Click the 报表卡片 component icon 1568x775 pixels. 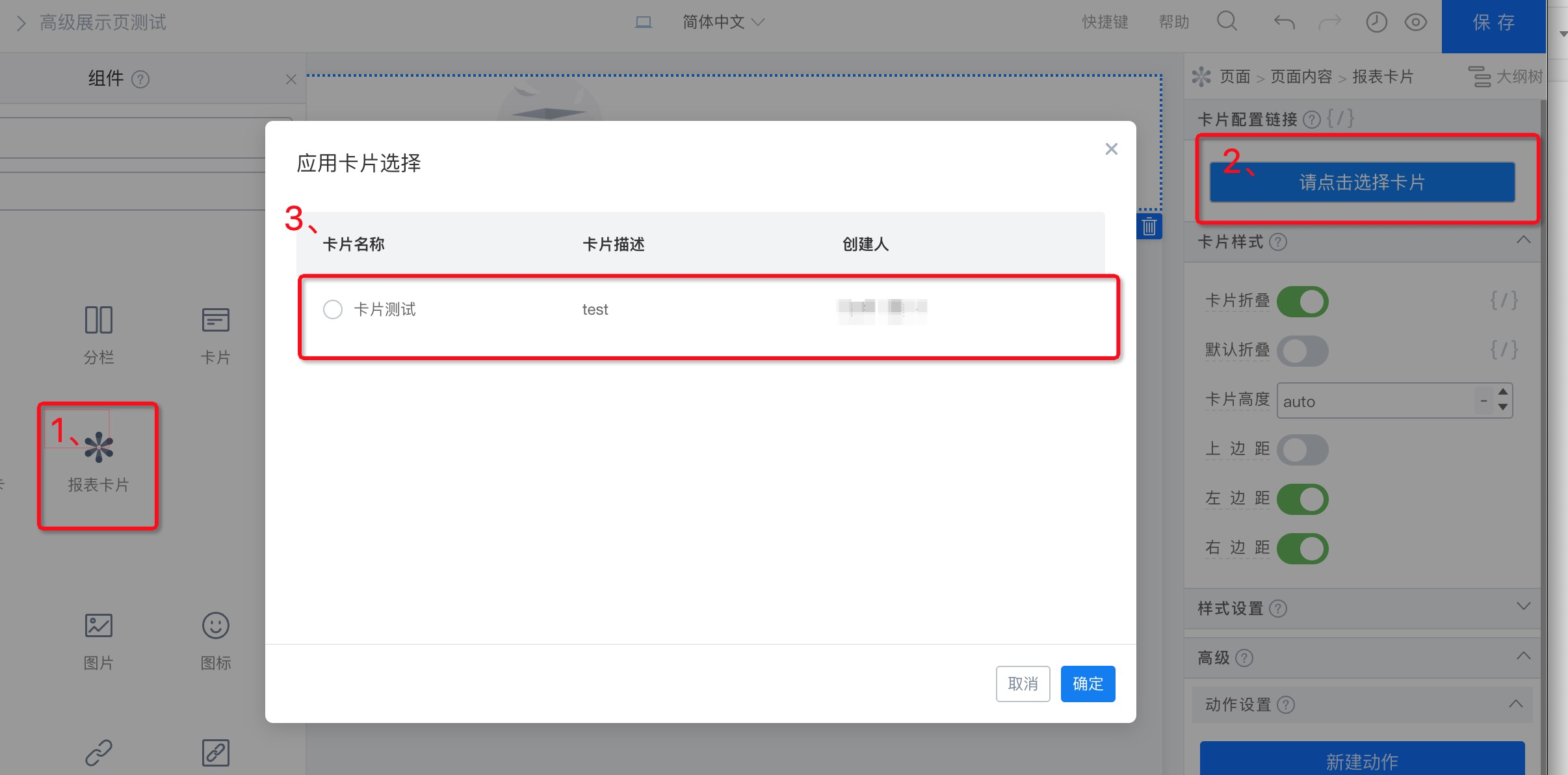point(99,448)
